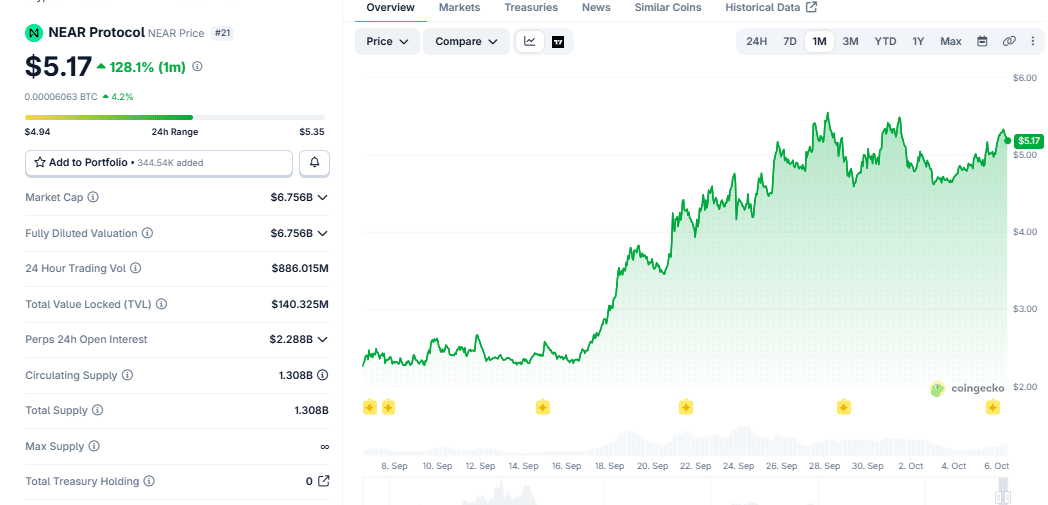Click the $5.35 range high value
This screenshot has width=1048, height=505.
pyautogui.click(x=312, y=132)
